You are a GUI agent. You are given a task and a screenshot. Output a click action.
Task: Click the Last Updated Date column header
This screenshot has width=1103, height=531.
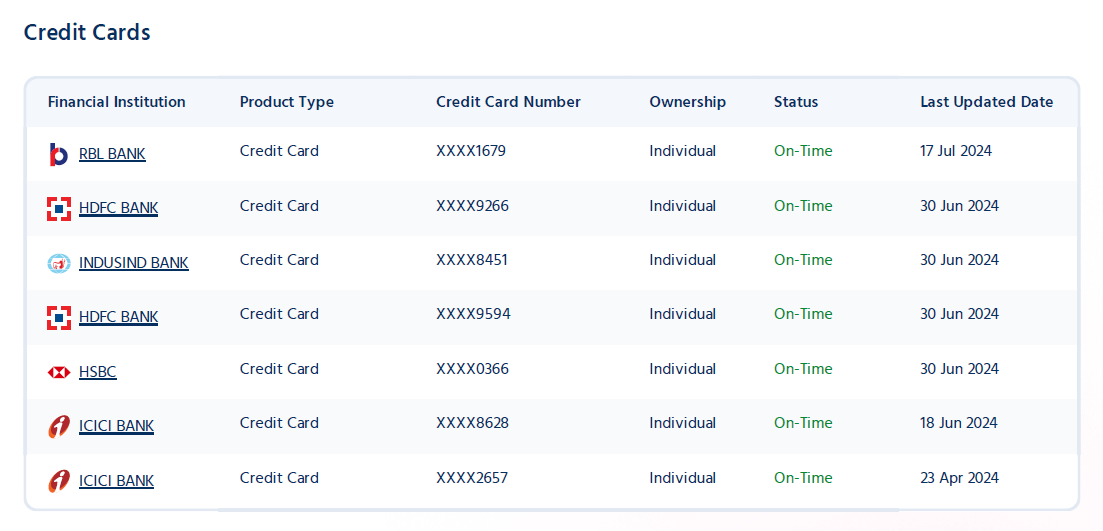987,102
